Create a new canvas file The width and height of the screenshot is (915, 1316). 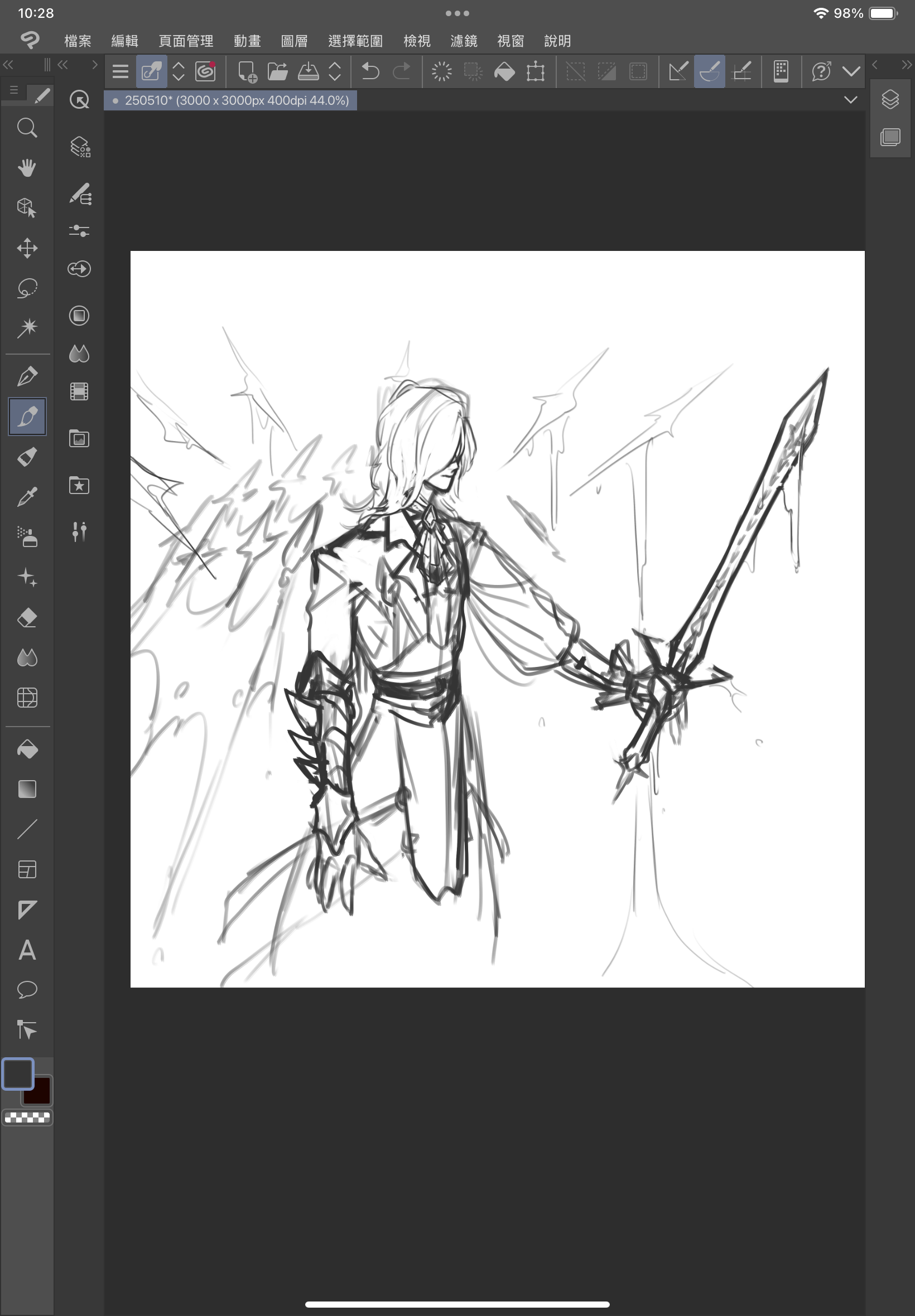[x=247, y=71]
